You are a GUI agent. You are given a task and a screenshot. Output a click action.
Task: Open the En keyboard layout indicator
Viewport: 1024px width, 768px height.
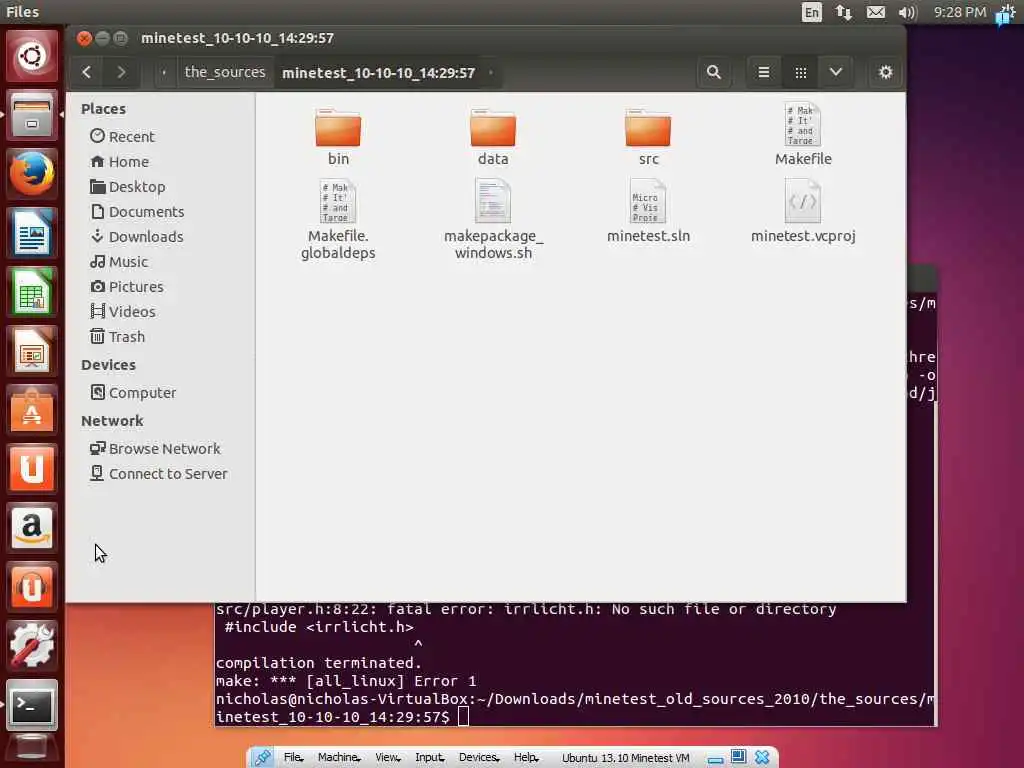[812, 12]
